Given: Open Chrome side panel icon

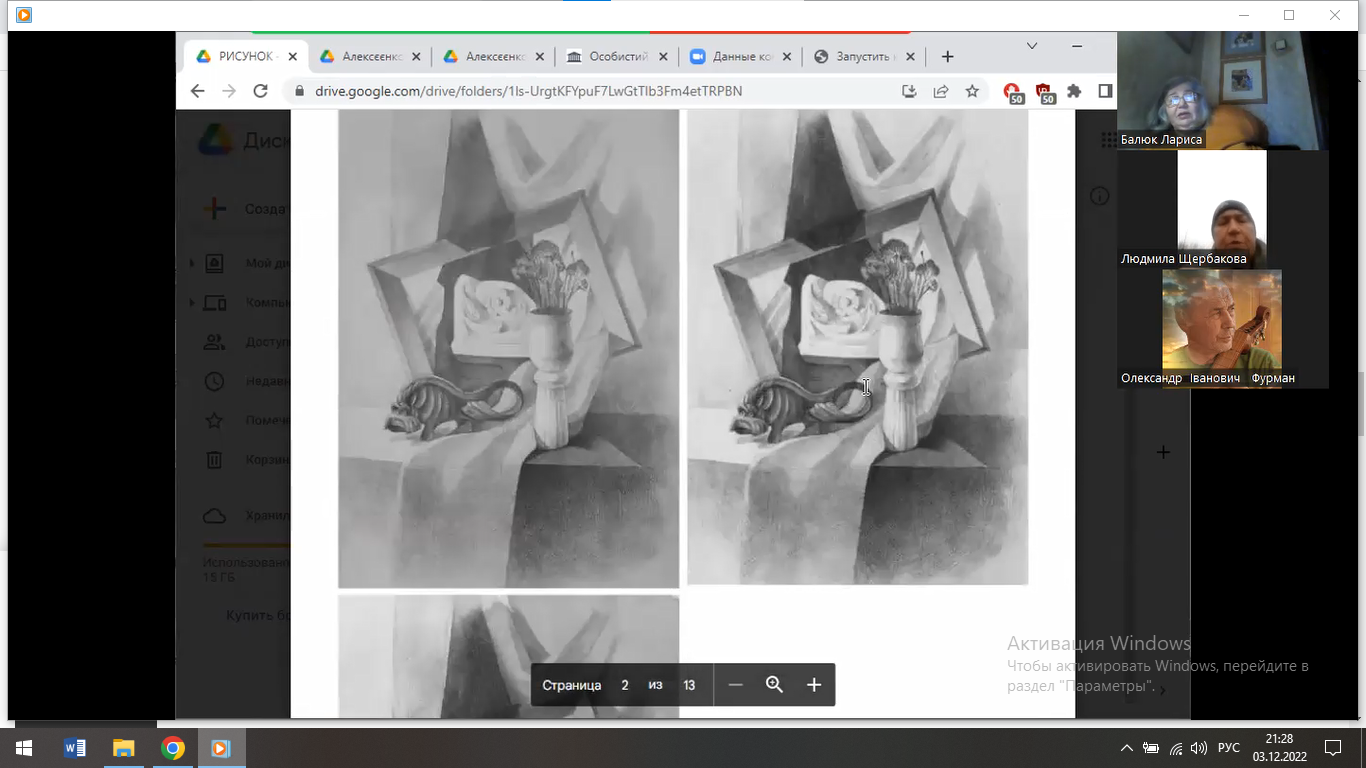Looking at the screenshot, I should tap(1105, 91).
